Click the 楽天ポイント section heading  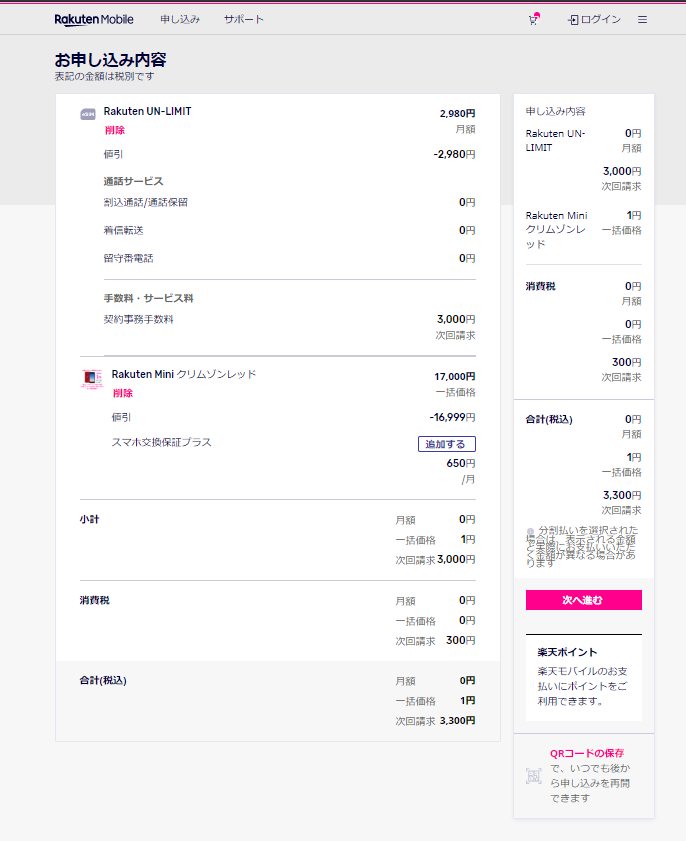(x=567, y=652)
